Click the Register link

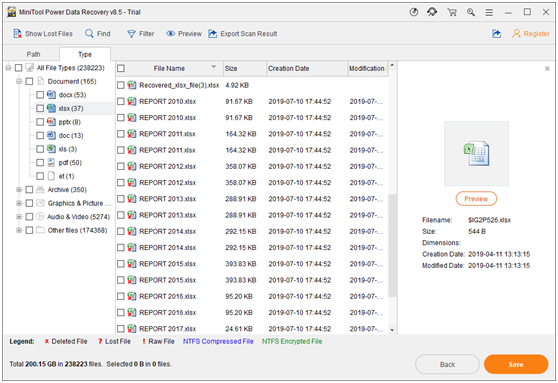coord(536,34)
